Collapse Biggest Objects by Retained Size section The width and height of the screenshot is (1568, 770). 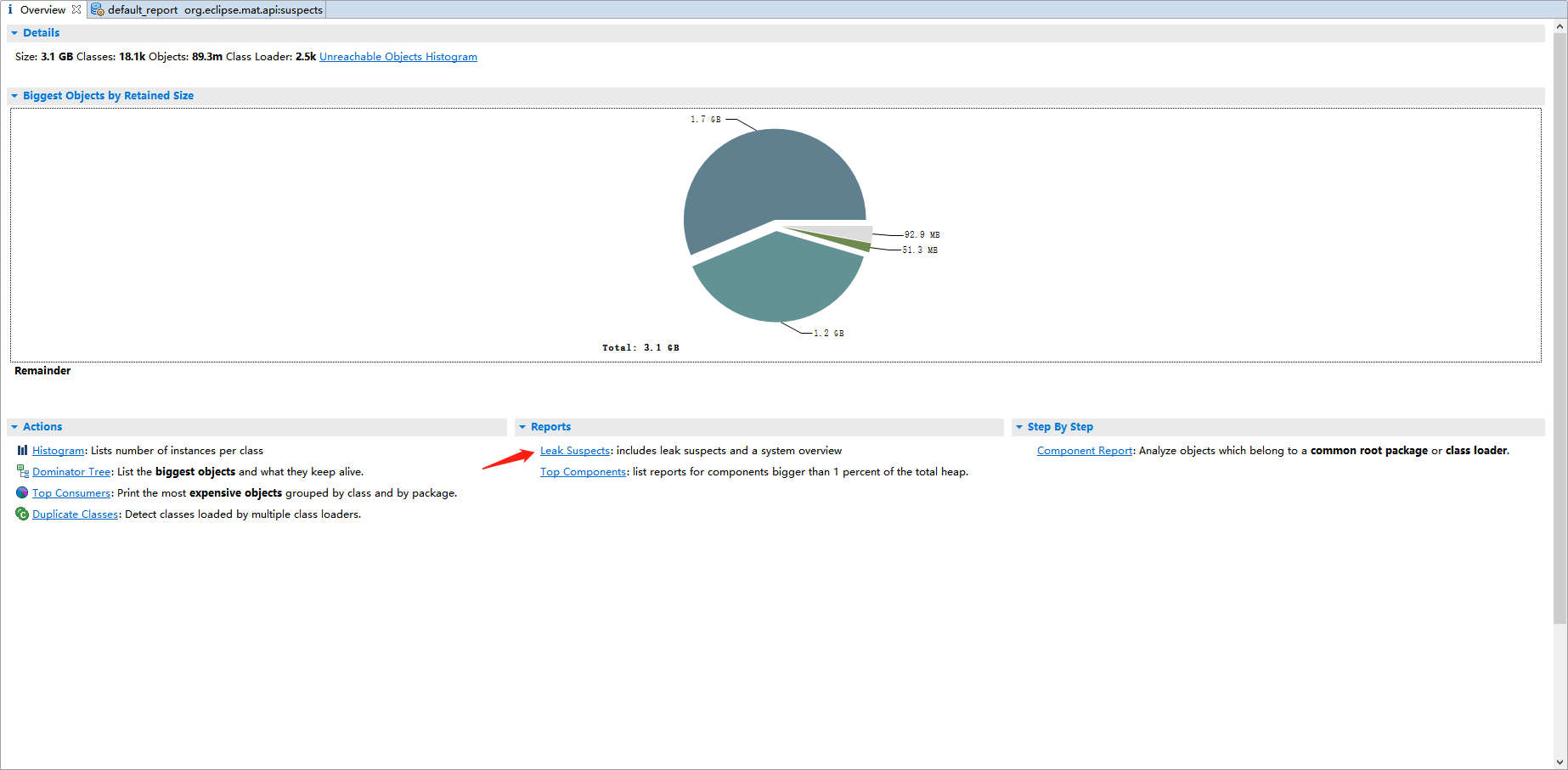(14, 96)
